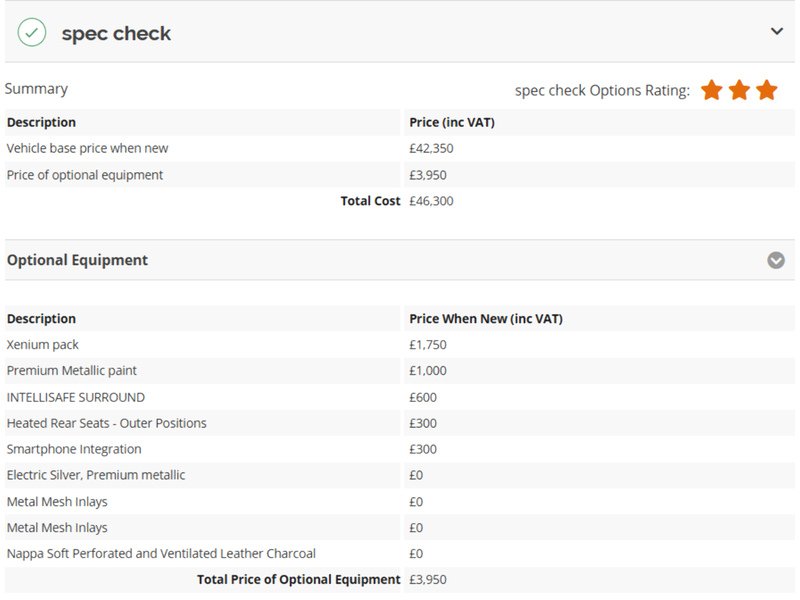Click Electric Silver, Premium metallic row
Viewport: 800px width, 600px height.
(x=400, y=476)
